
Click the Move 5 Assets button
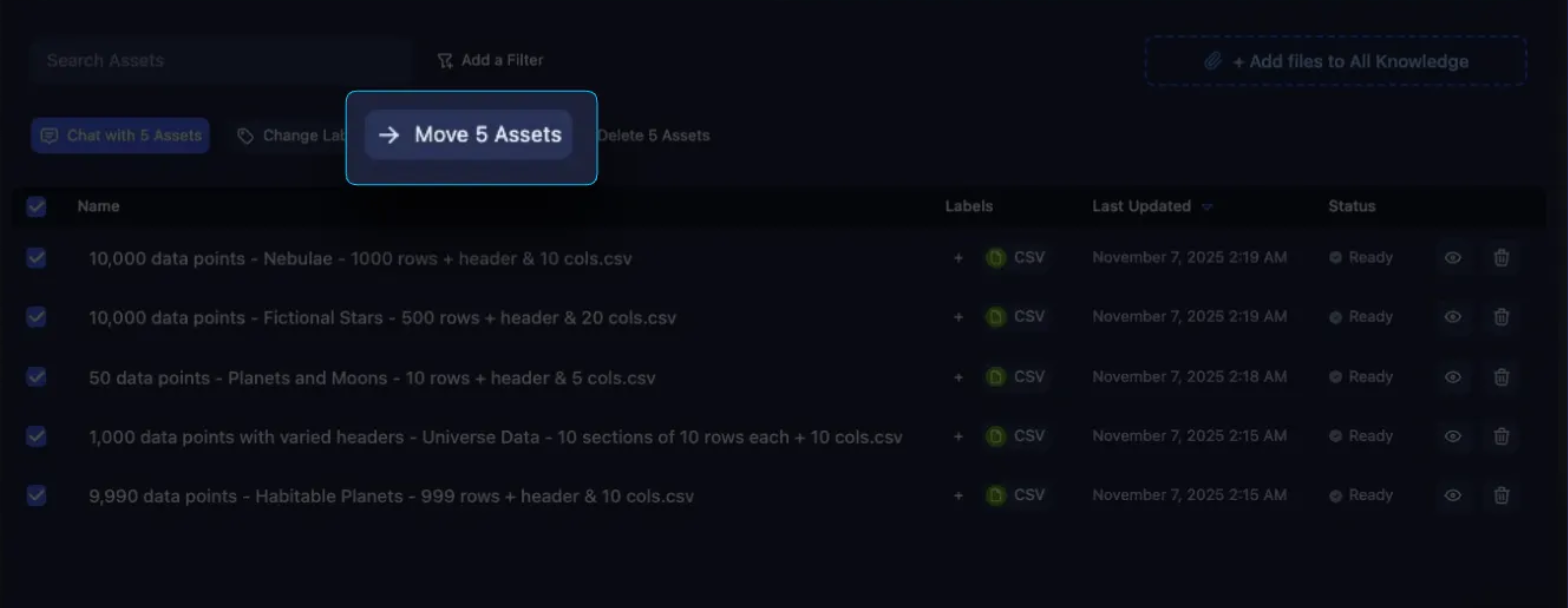pyautogui.click(x=468, y=135)
